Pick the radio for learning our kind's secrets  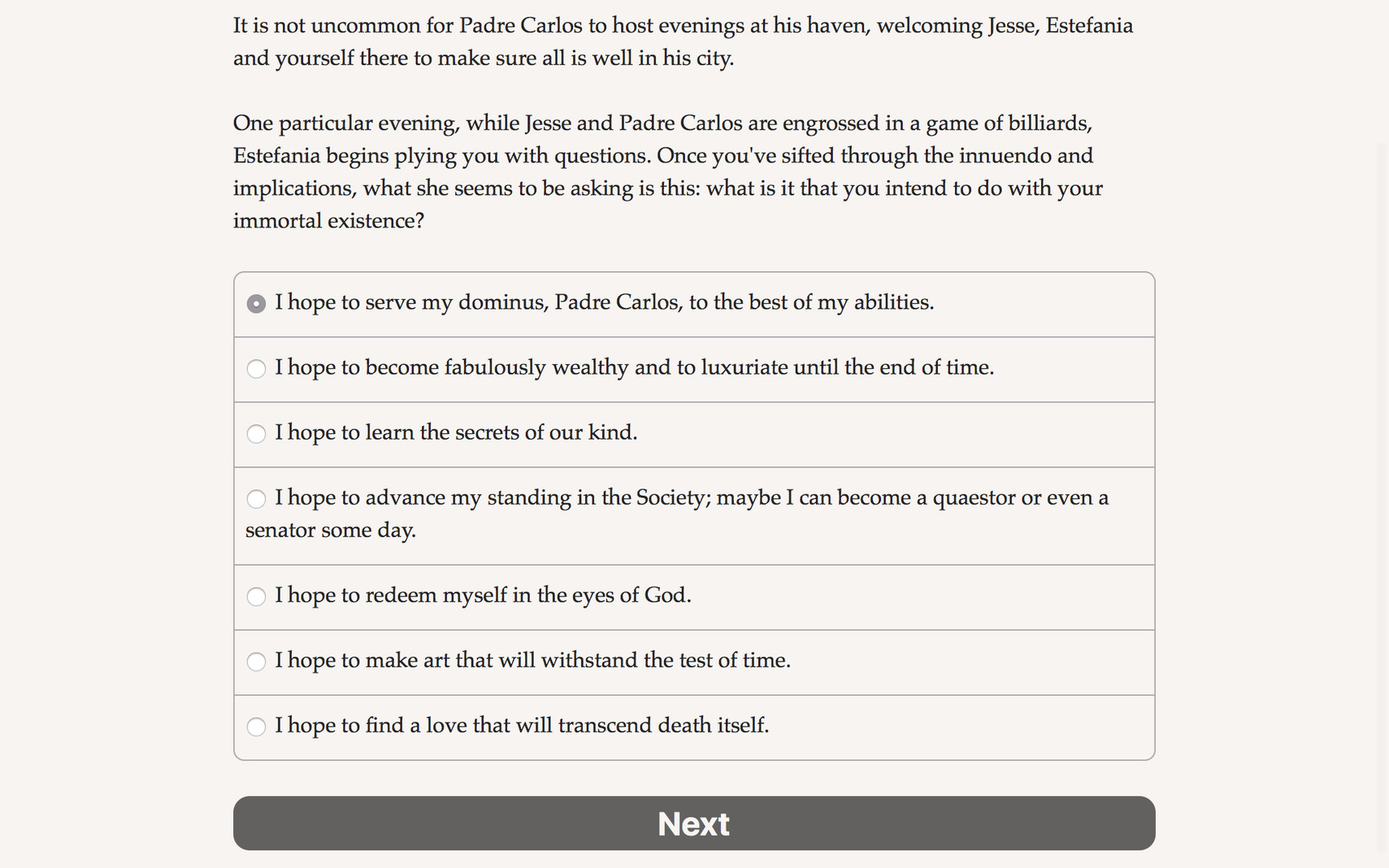(256, 434)
